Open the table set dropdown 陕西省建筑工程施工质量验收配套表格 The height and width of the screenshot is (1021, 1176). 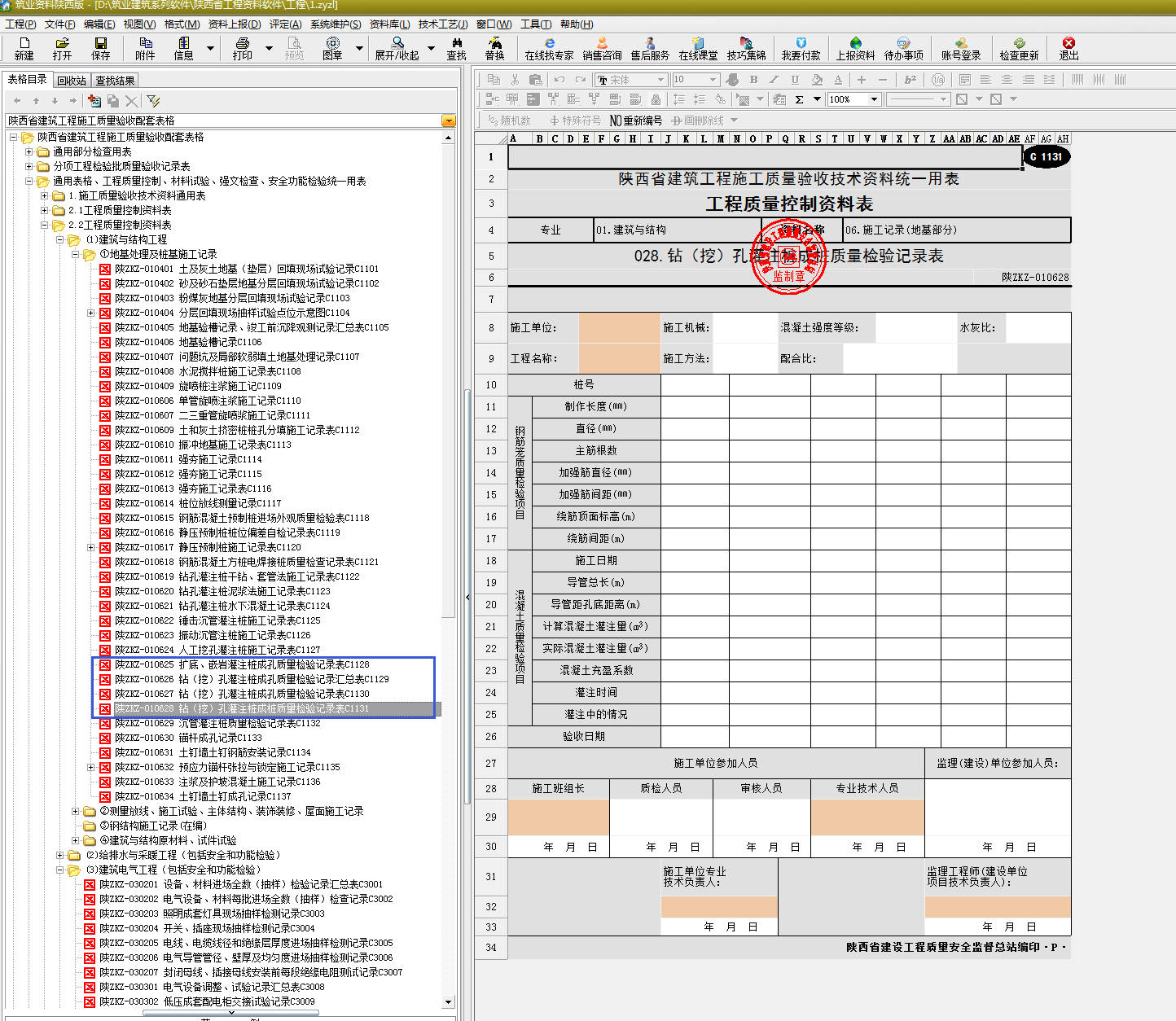pos(448,121)
